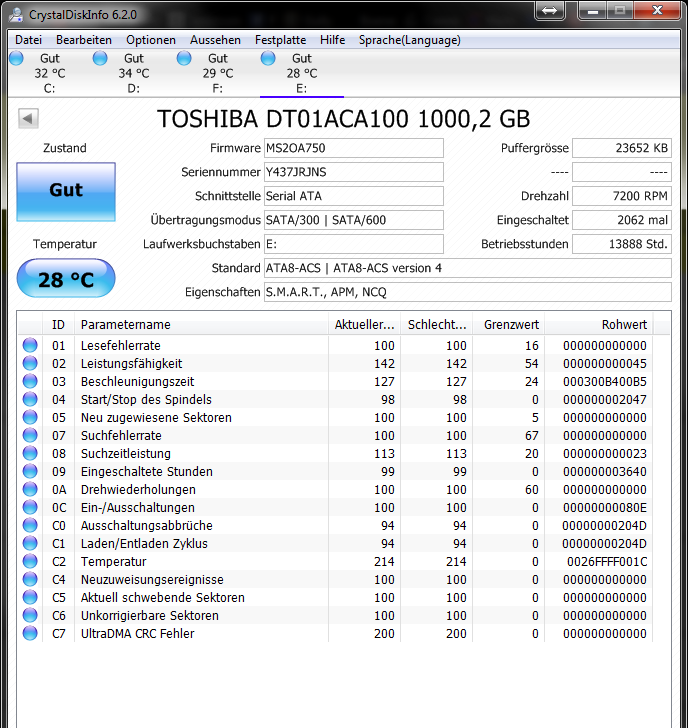688x728 pixels.
Task: Click the Puffergrösse value 23652 KB
Action: coord(622,148)
